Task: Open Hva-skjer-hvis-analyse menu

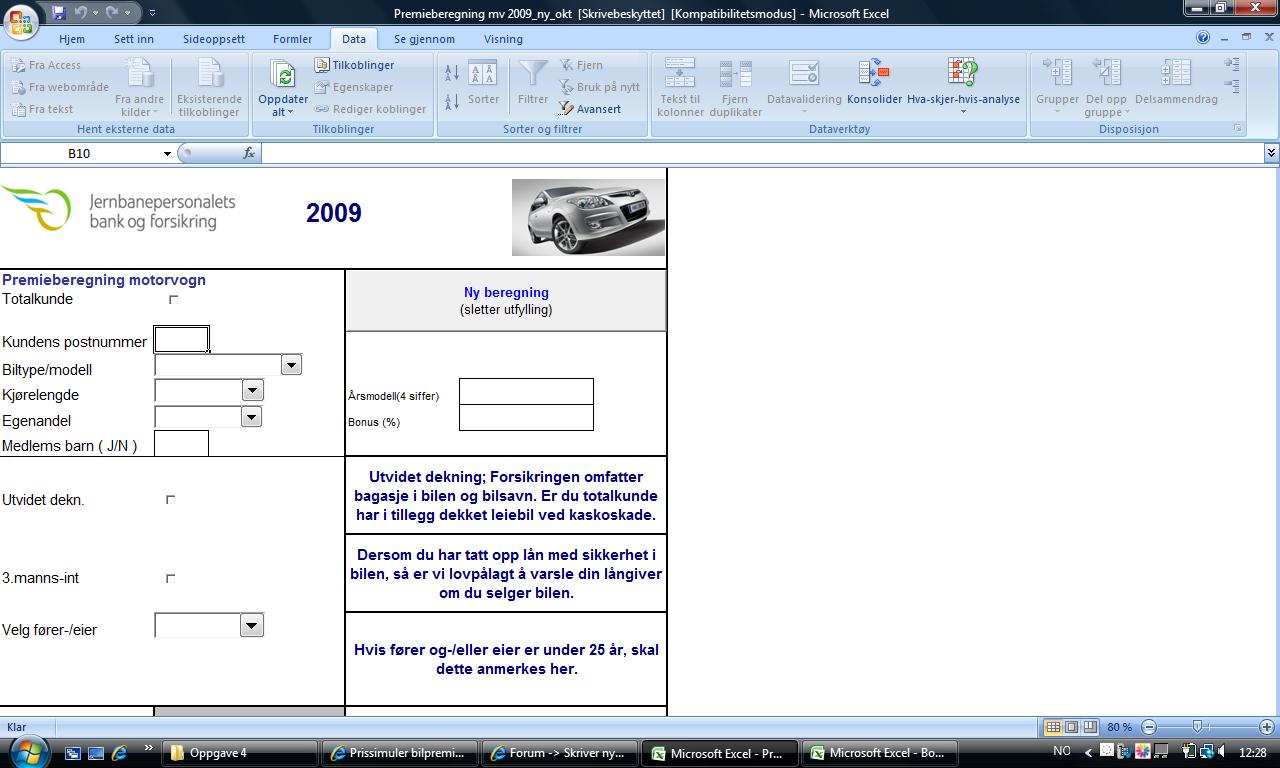Action: (x=963, y=87)
